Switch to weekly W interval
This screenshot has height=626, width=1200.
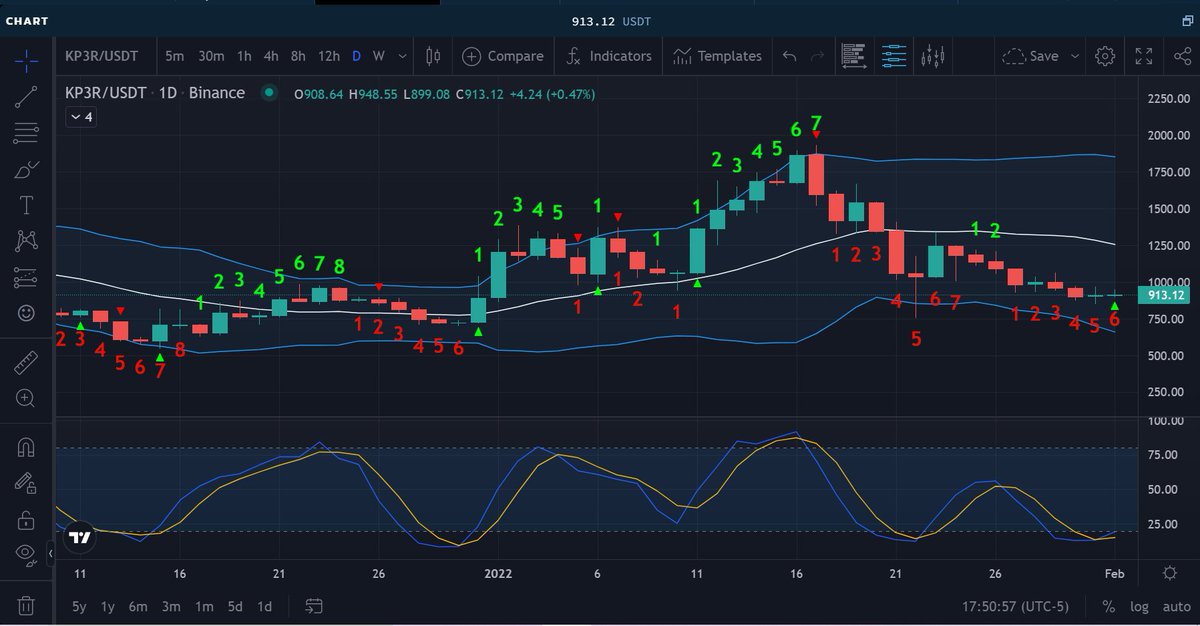pos(379,56)
